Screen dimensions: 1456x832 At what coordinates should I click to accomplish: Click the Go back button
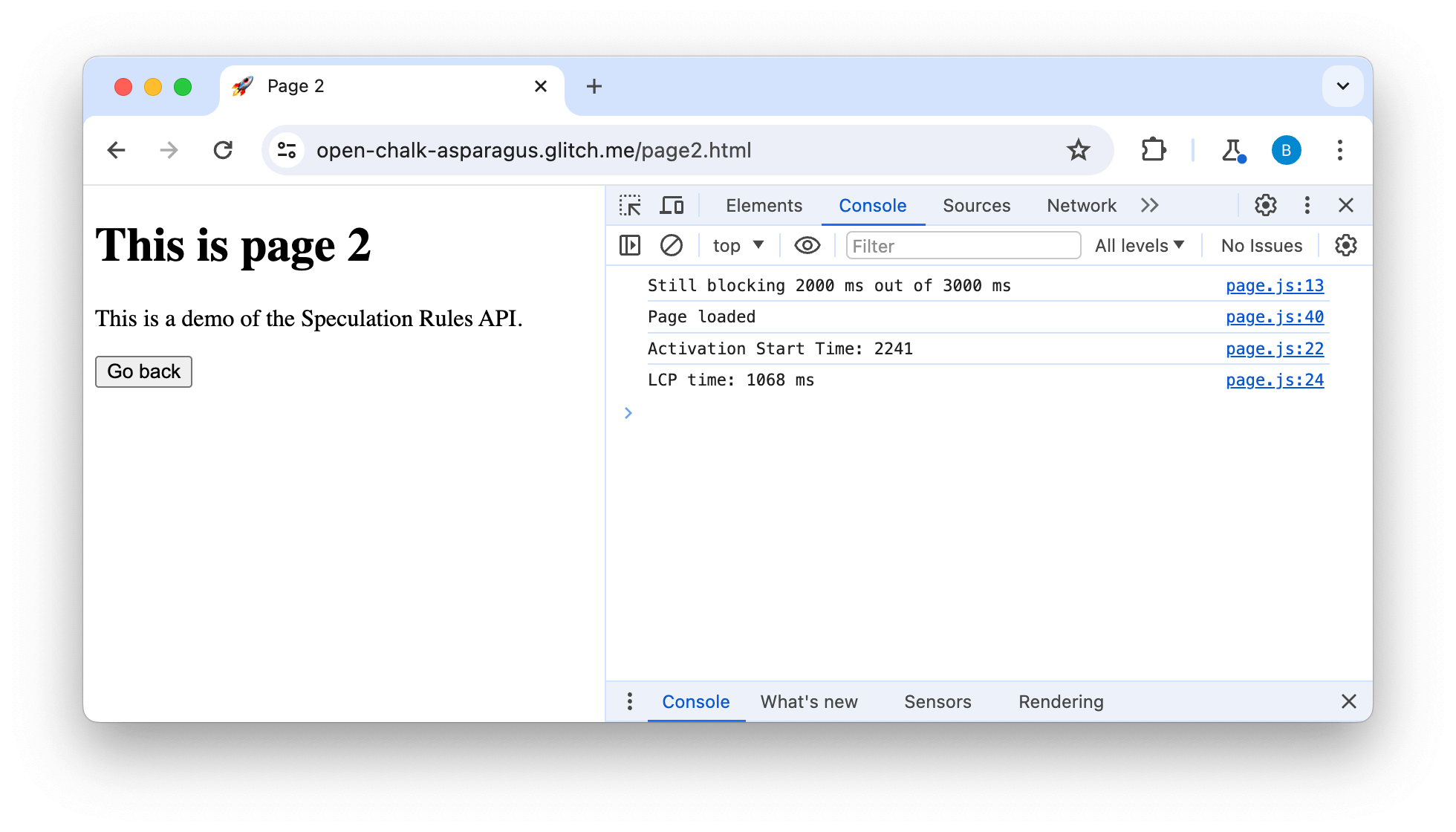coord(145,372)
